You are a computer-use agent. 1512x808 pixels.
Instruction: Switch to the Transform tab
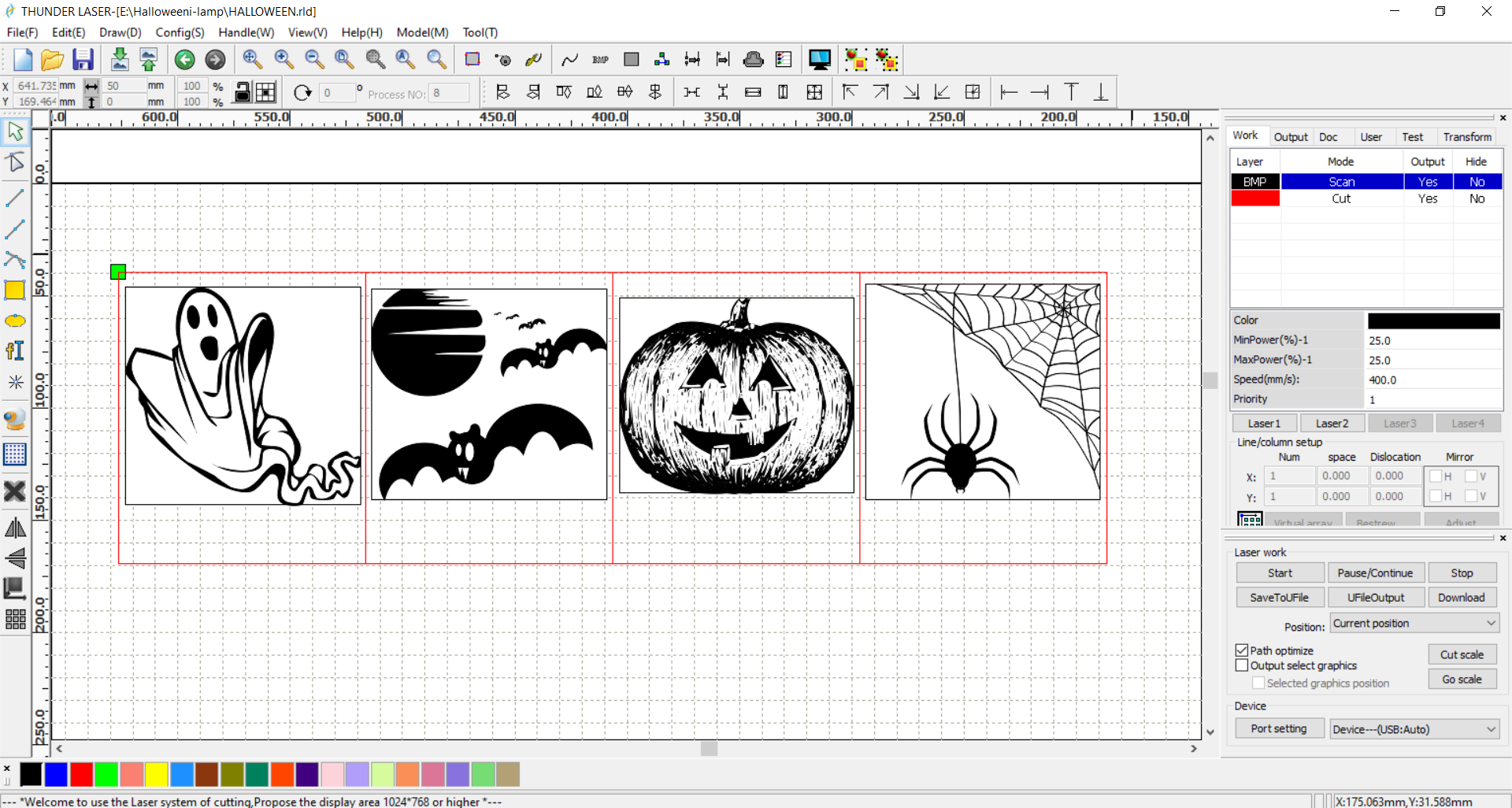(x=1467, y=137)
